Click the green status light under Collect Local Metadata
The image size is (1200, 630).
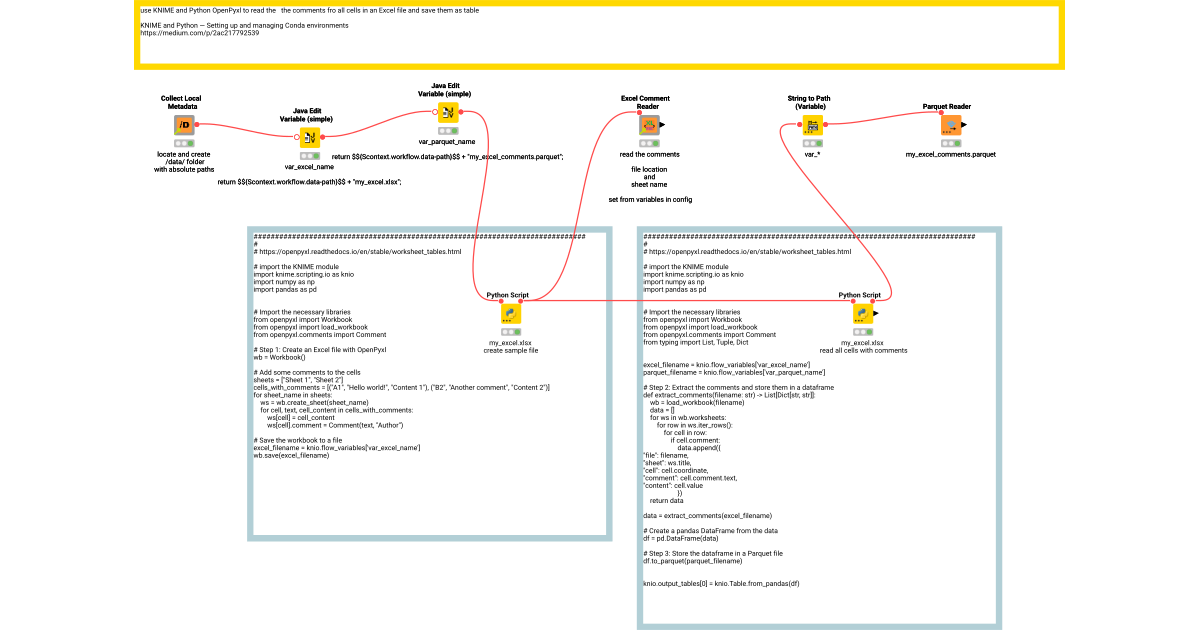191,142
